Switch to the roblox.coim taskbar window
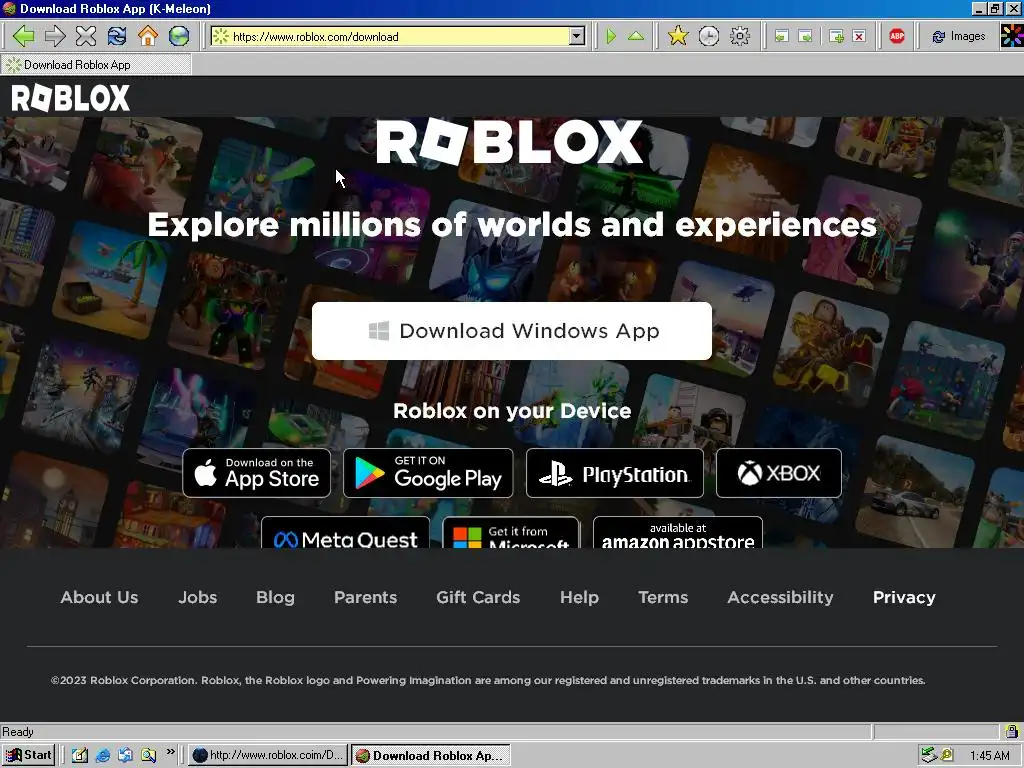The height and width of the screenshot is (768, 1024). (268, 755)
